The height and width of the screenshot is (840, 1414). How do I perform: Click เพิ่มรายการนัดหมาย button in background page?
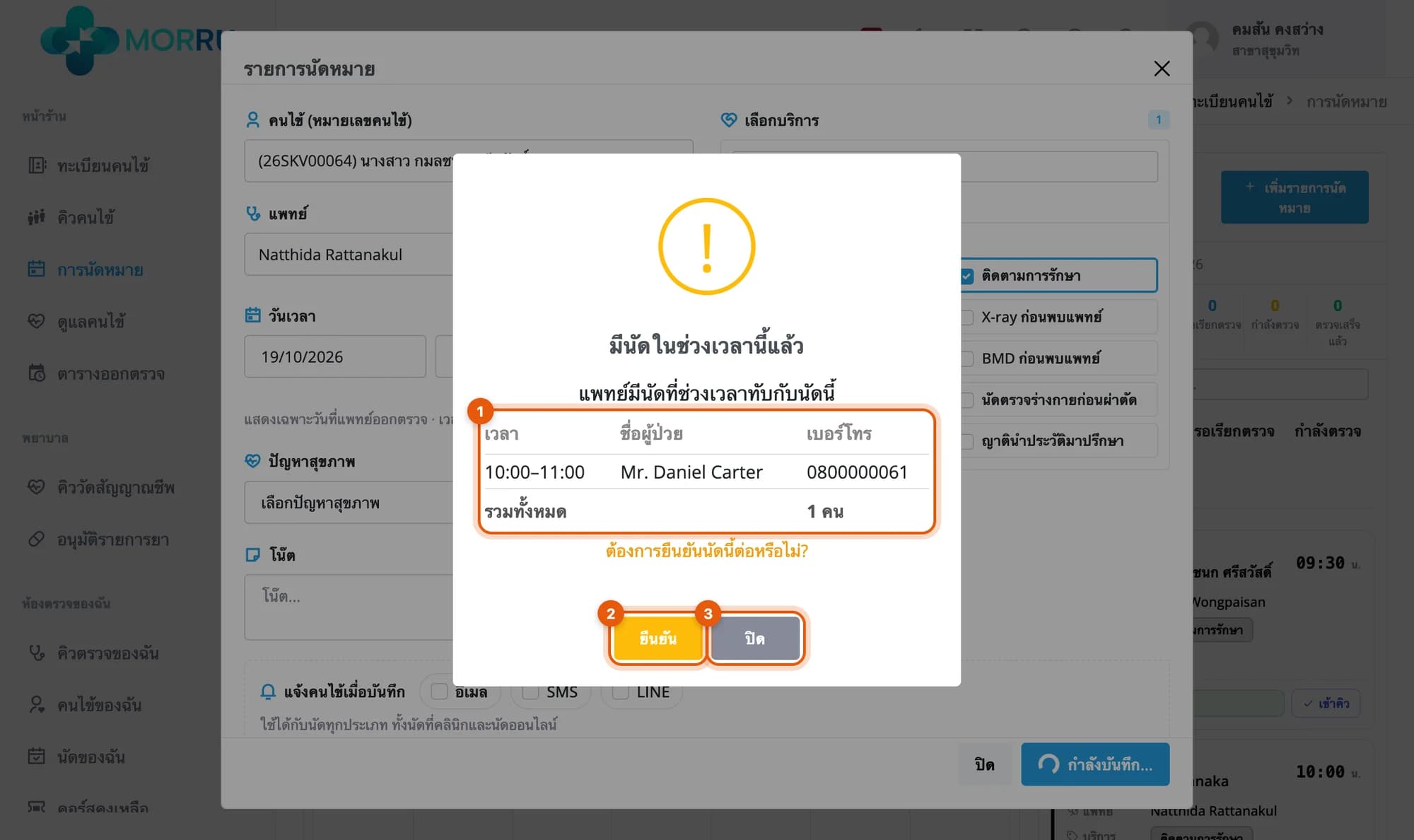1295,197
